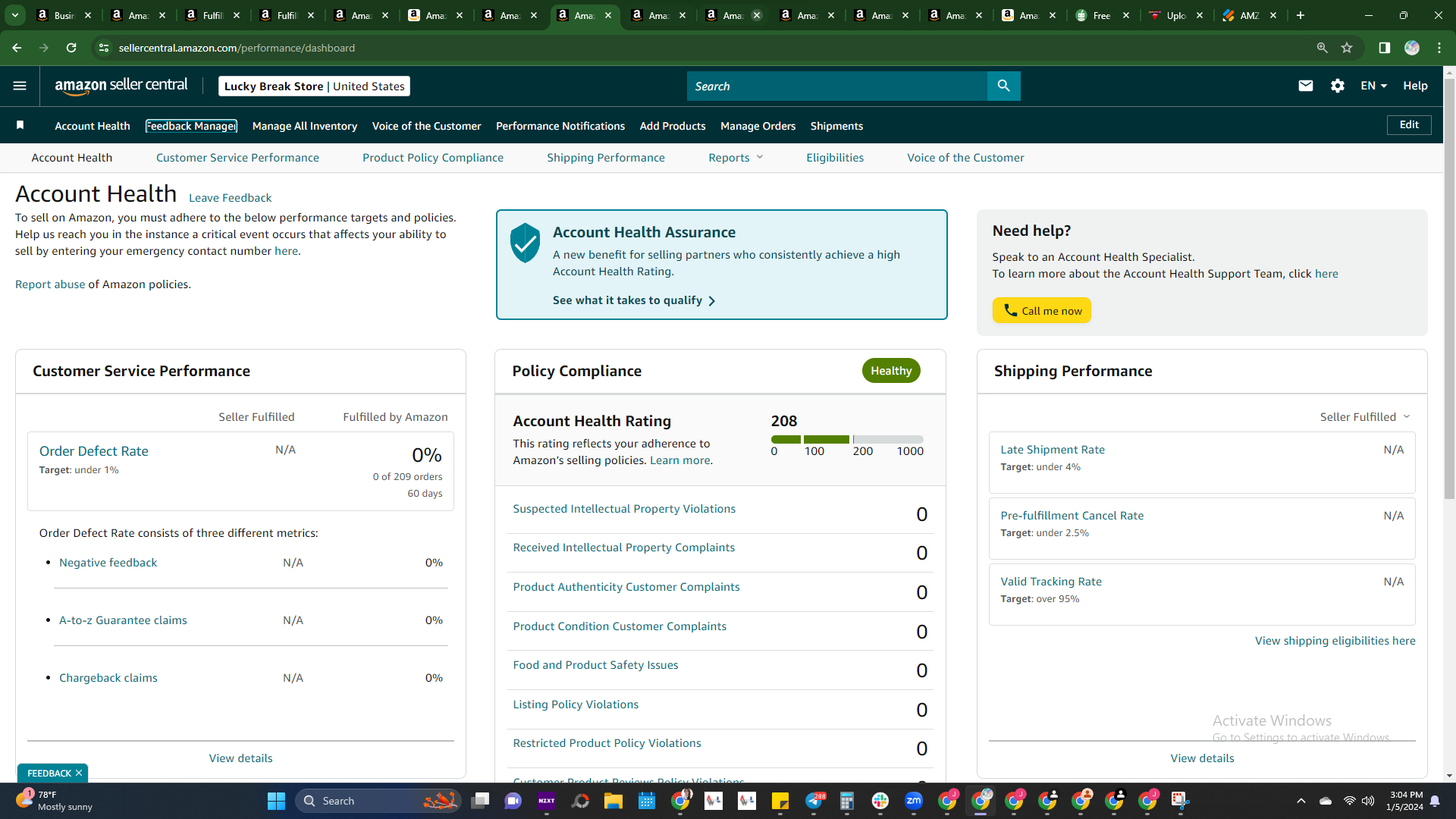Image resolution: width=1456 pixels, height=819 pixels.
Task: Click the Amazon Seller Central logo
Action: pyautogui.click(x=121, y=86)
